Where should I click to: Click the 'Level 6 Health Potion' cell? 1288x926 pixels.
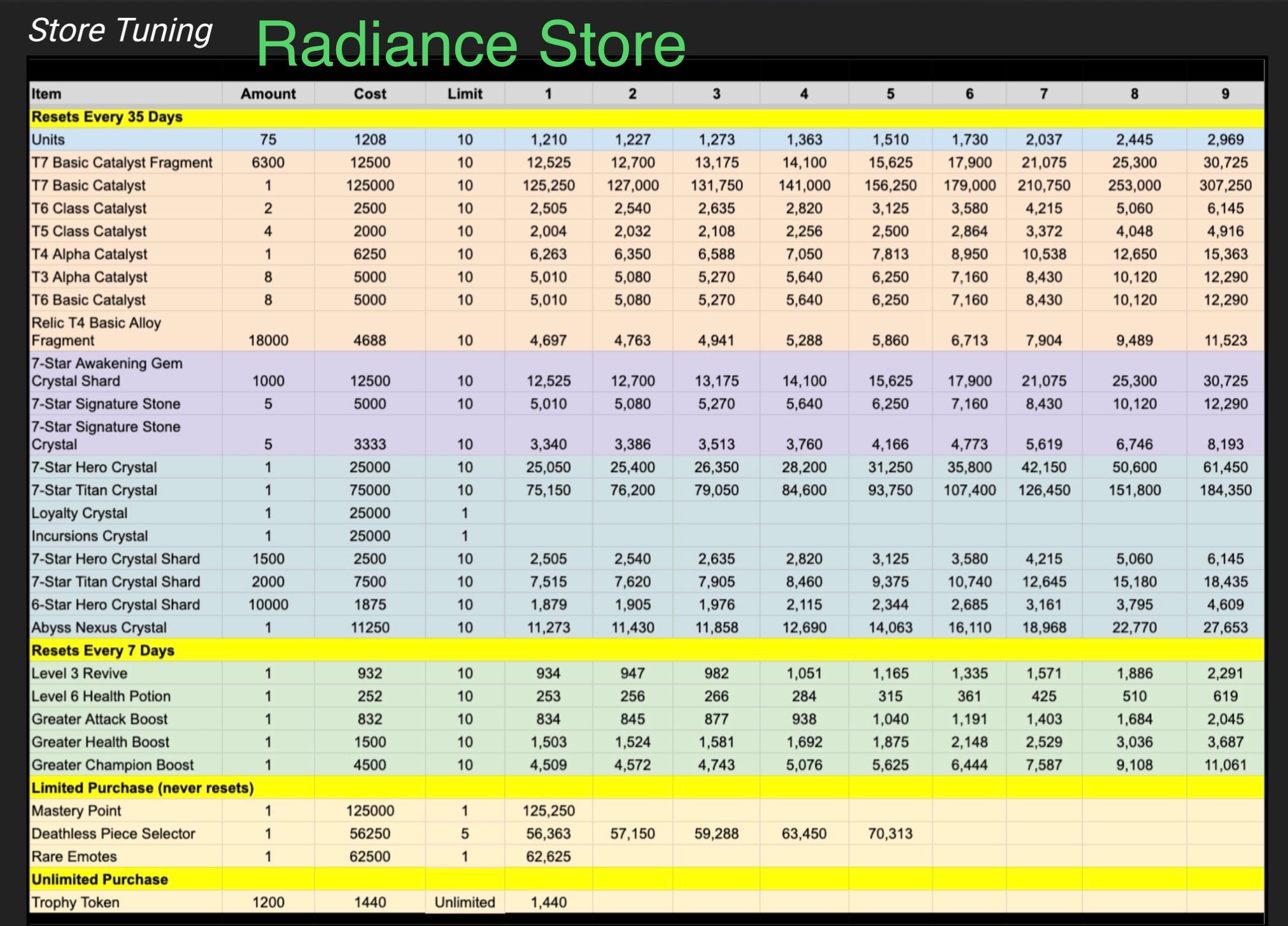point(125,697)
